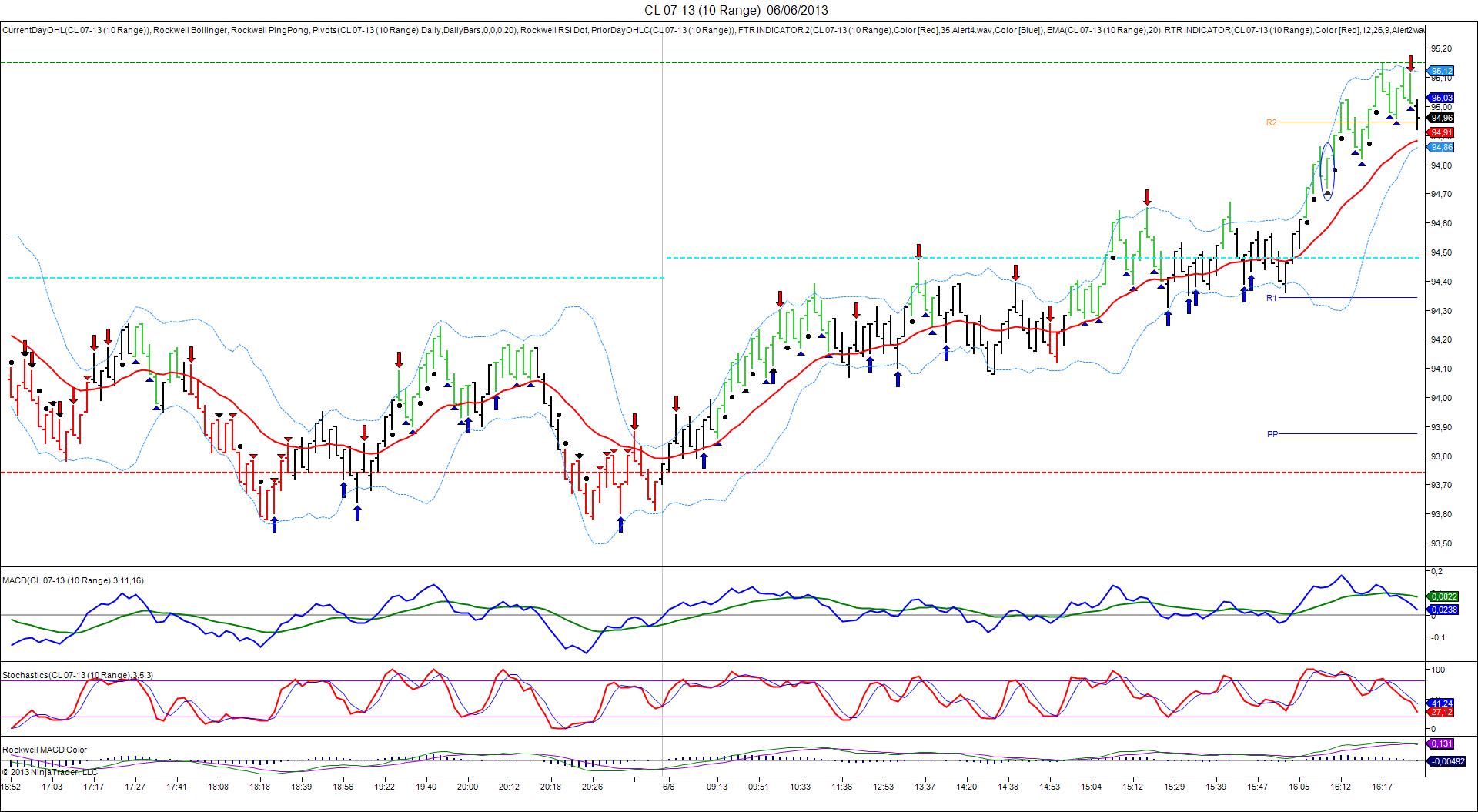Image resolution: width=1478 pixels, height=812 pixels.
Task: Select the 12:53 time axis label
Action: (x=883, y=787)
